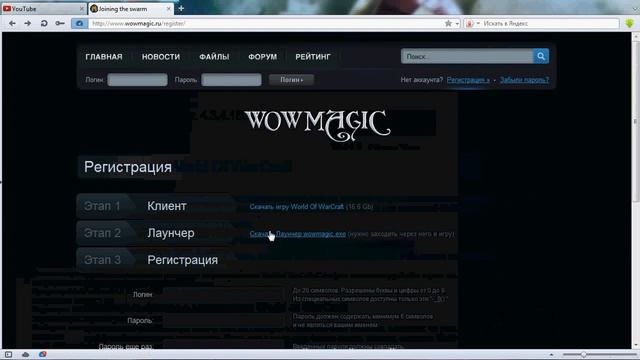
Task: Click the turbo icon in status bar
Action: (x=42, y=355)
